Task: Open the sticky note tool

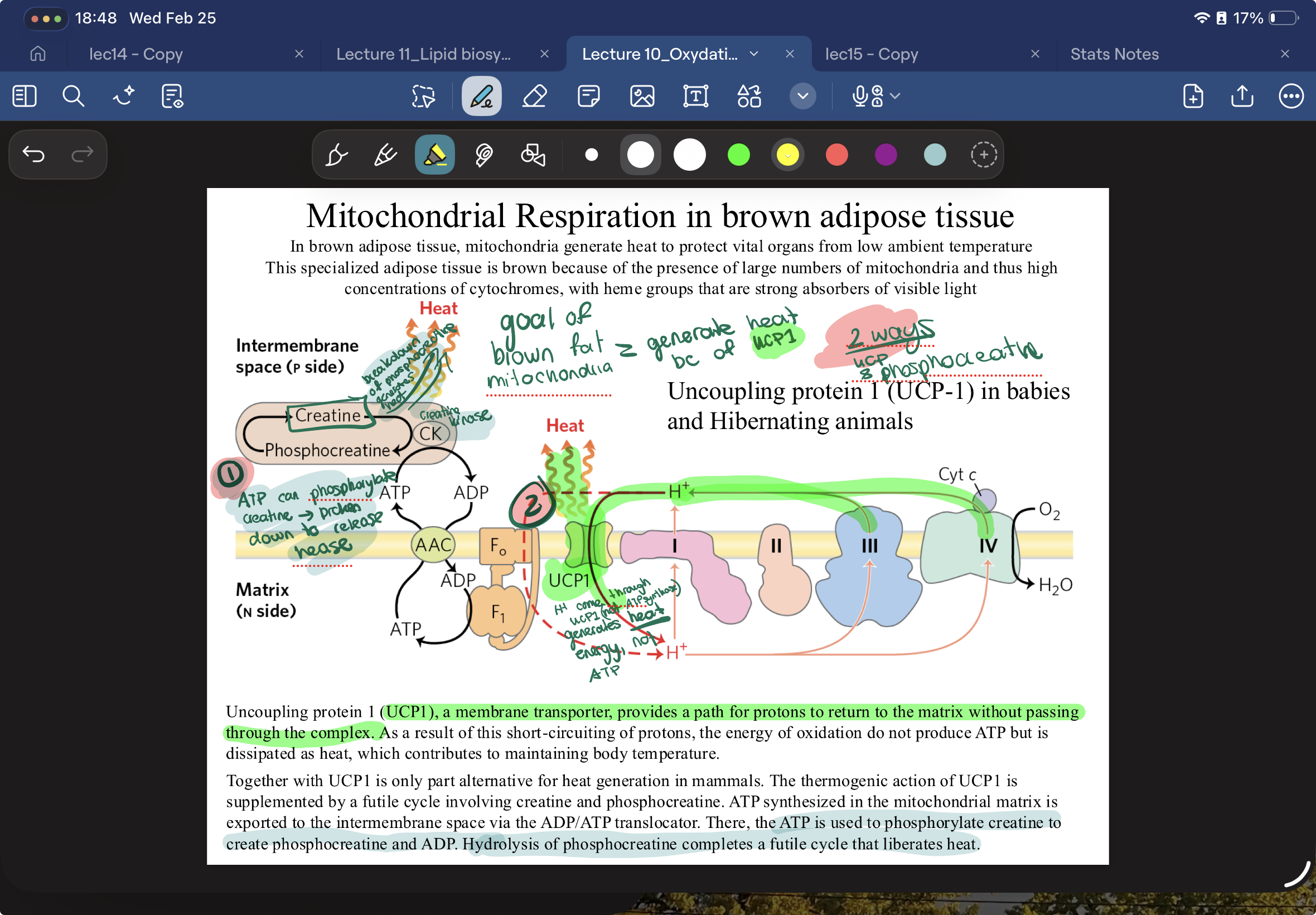Action: (x=588, y=96)
